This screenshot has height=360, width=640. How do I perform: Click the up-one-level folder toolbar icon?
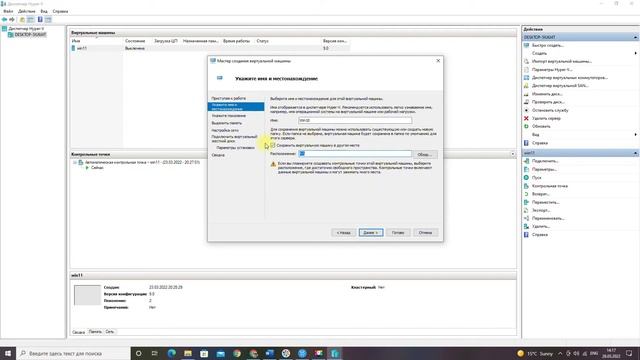click(22, 20)
